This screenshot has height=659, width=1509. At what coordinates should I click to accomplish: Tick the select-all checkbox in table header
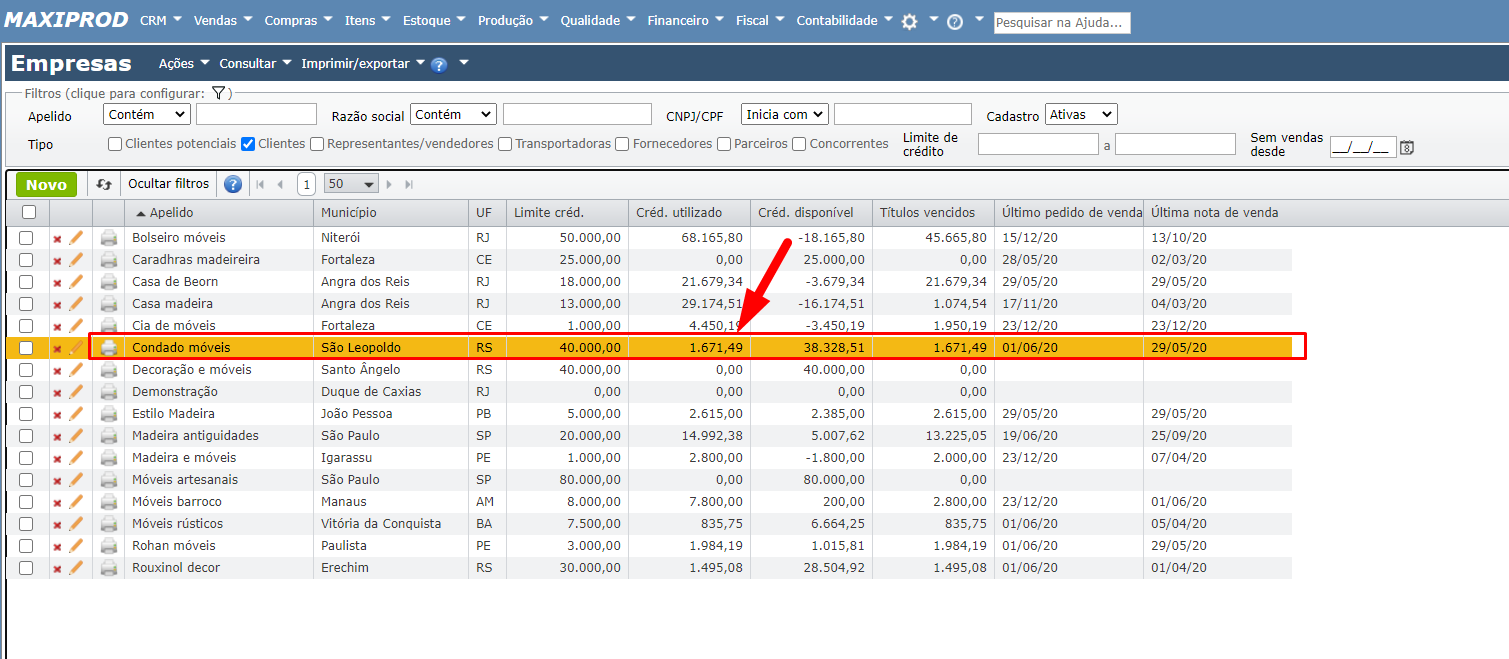pyautogui.click(x=29, y=212)
